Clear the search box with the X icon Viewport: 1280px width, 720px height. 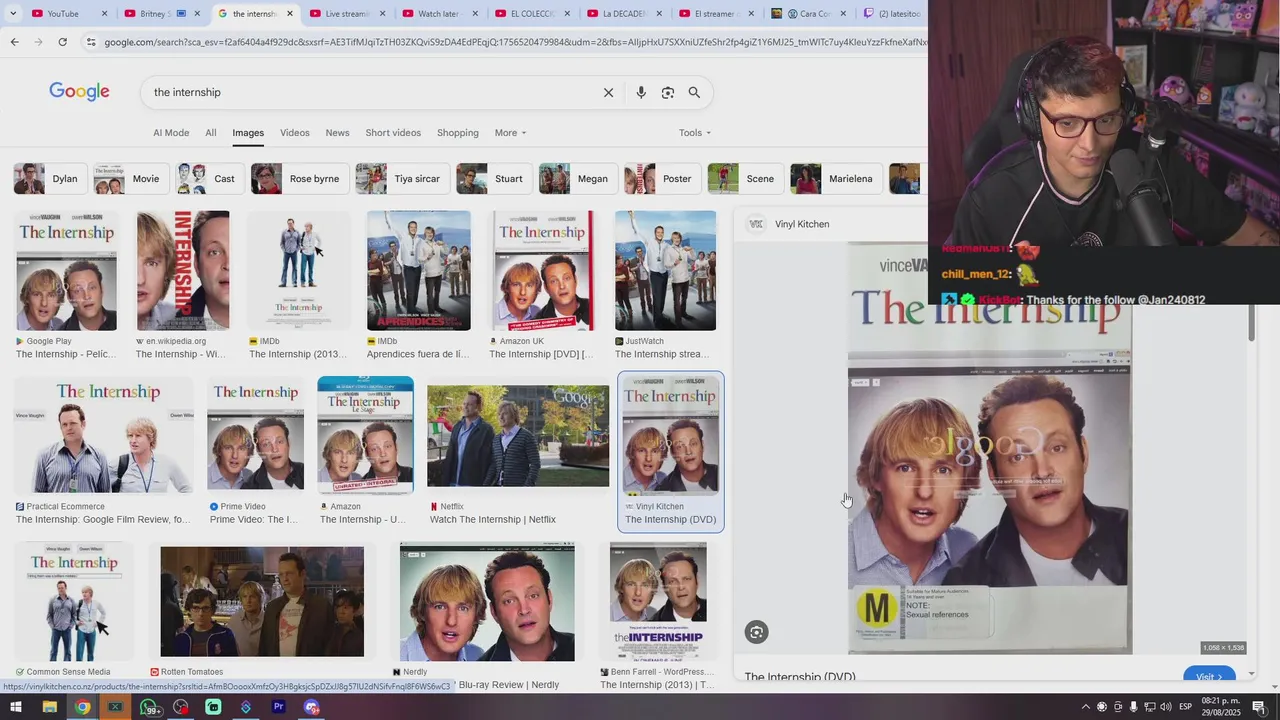(608, 92)
